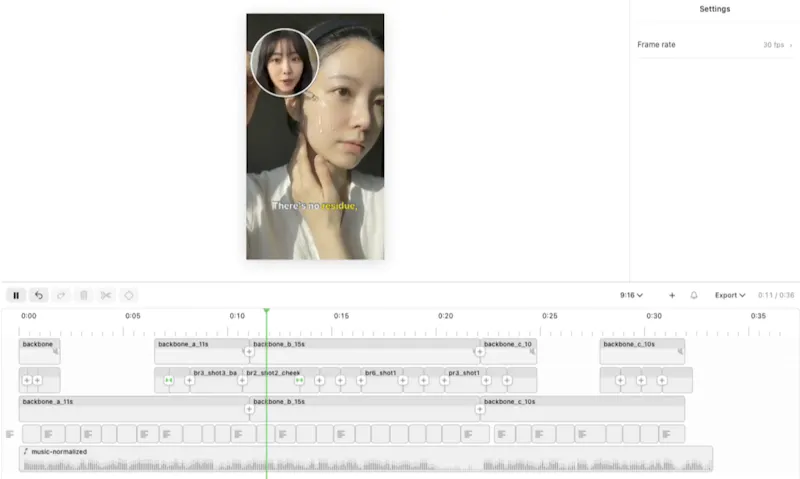Click the Settings panel heading
800x479 pixels.
tap(714, 9)
